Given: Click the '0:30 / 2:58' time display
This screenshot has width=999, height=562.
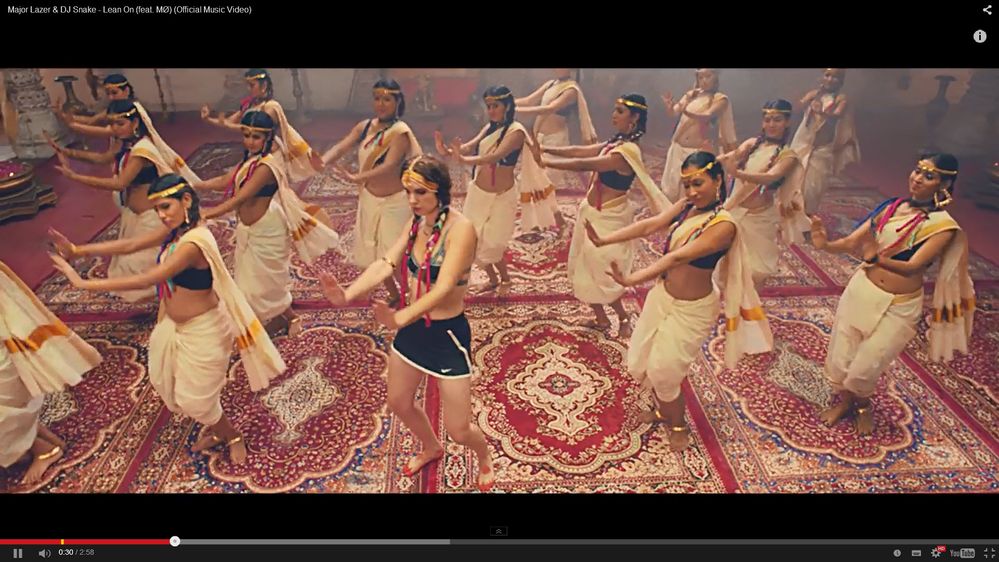Looking at the screenshot, I should [x=76, y=552].
